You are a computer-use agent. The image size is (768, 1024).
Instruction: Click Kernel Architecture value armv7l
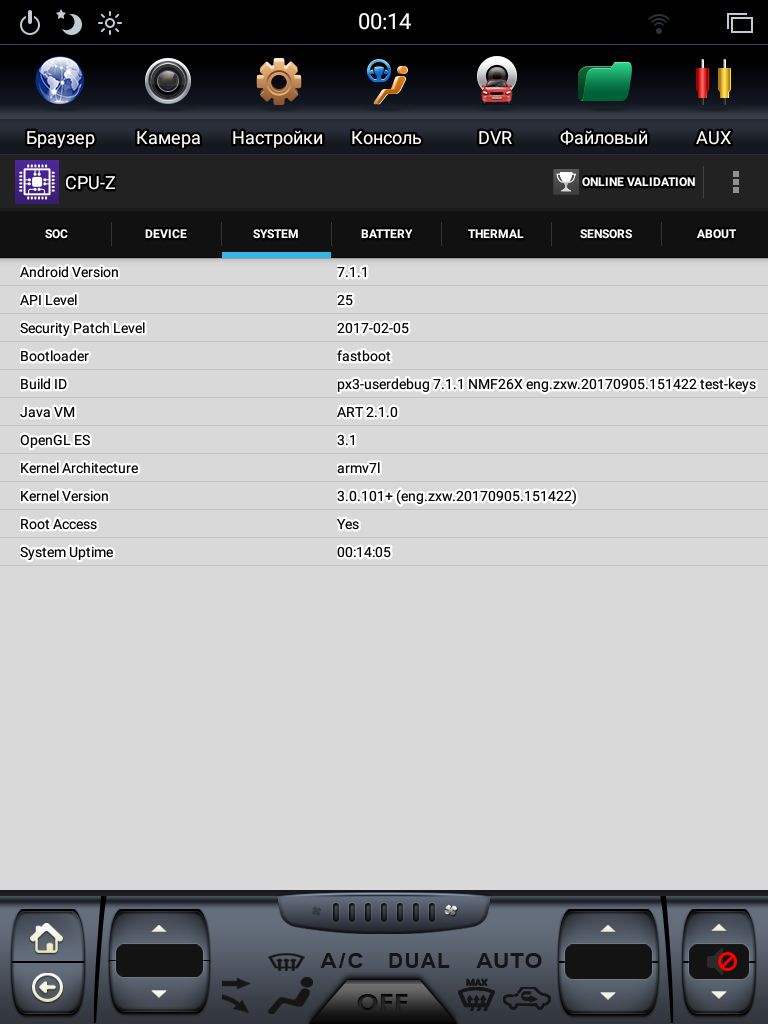tap(359, 469)
